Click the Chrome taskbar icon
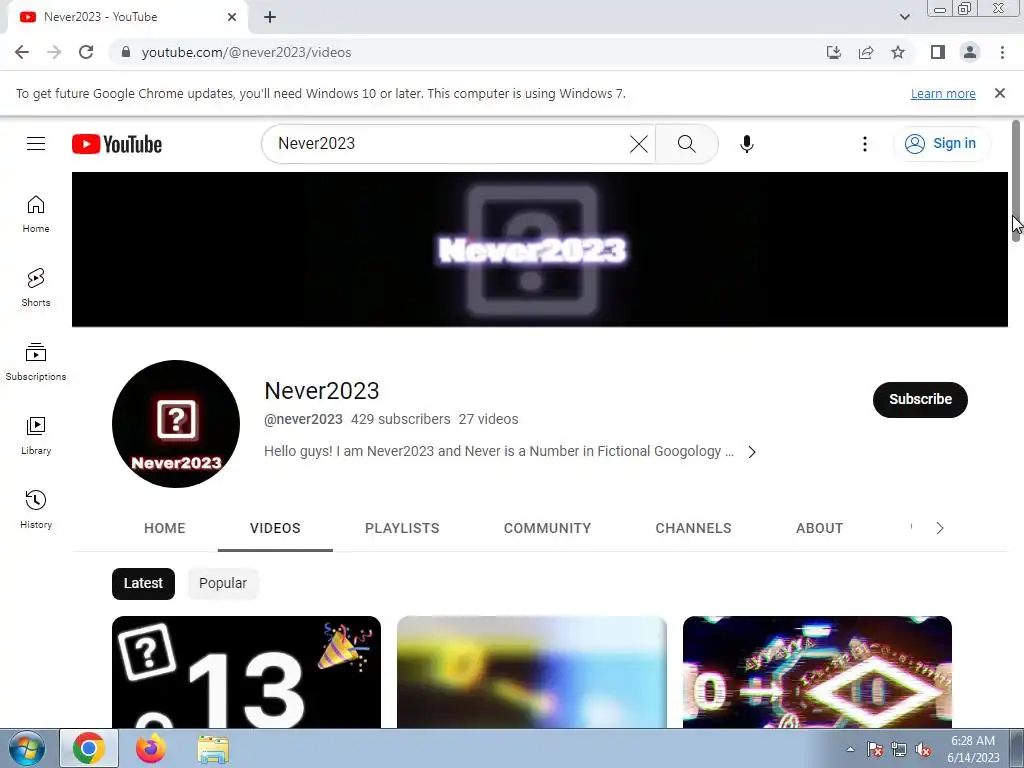Viewport: 1024px width, 768px height. coord(89,748)
